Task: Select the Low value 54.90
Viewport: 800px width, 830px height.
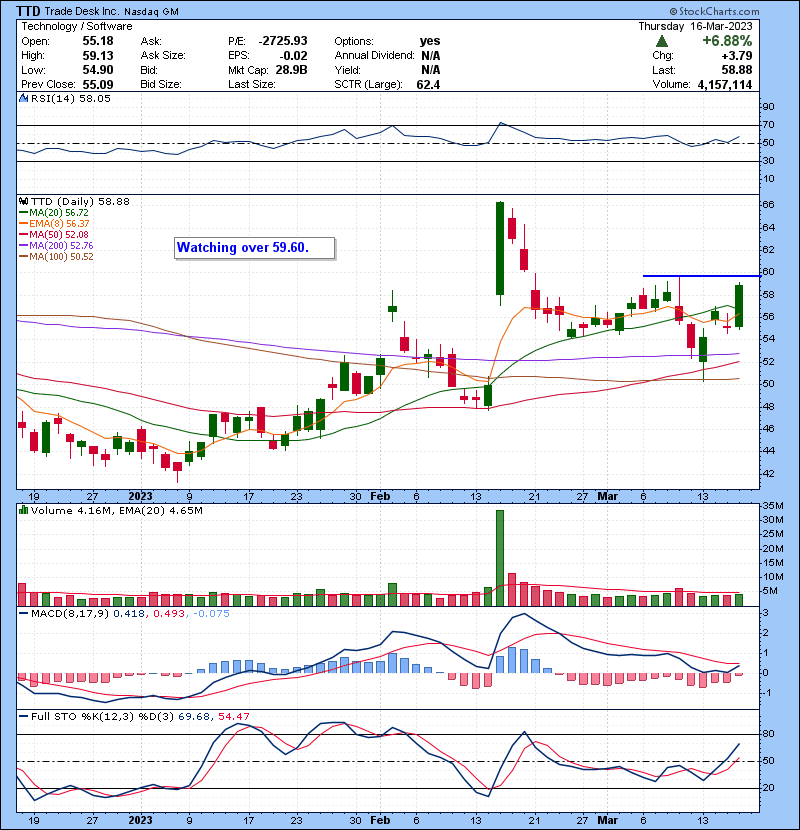Action: coord(98,70)
